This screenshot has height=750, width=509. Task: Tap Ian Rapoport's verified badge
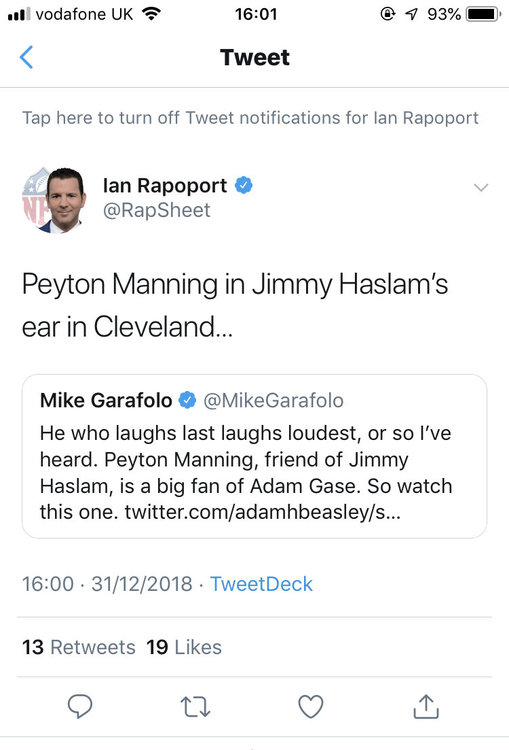(243, 185)
